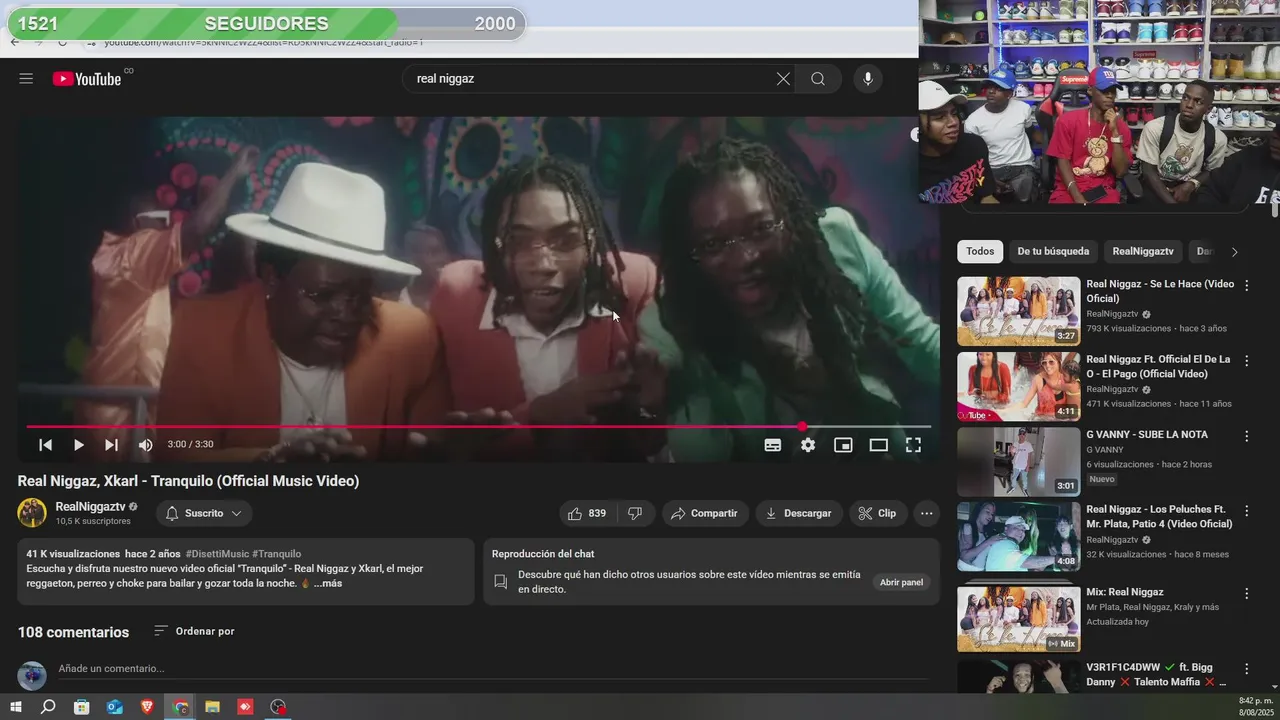Image resolution: width=1280 pixels, height=720 pixels.
Task: Play the paused video
Action: point(78,445)
